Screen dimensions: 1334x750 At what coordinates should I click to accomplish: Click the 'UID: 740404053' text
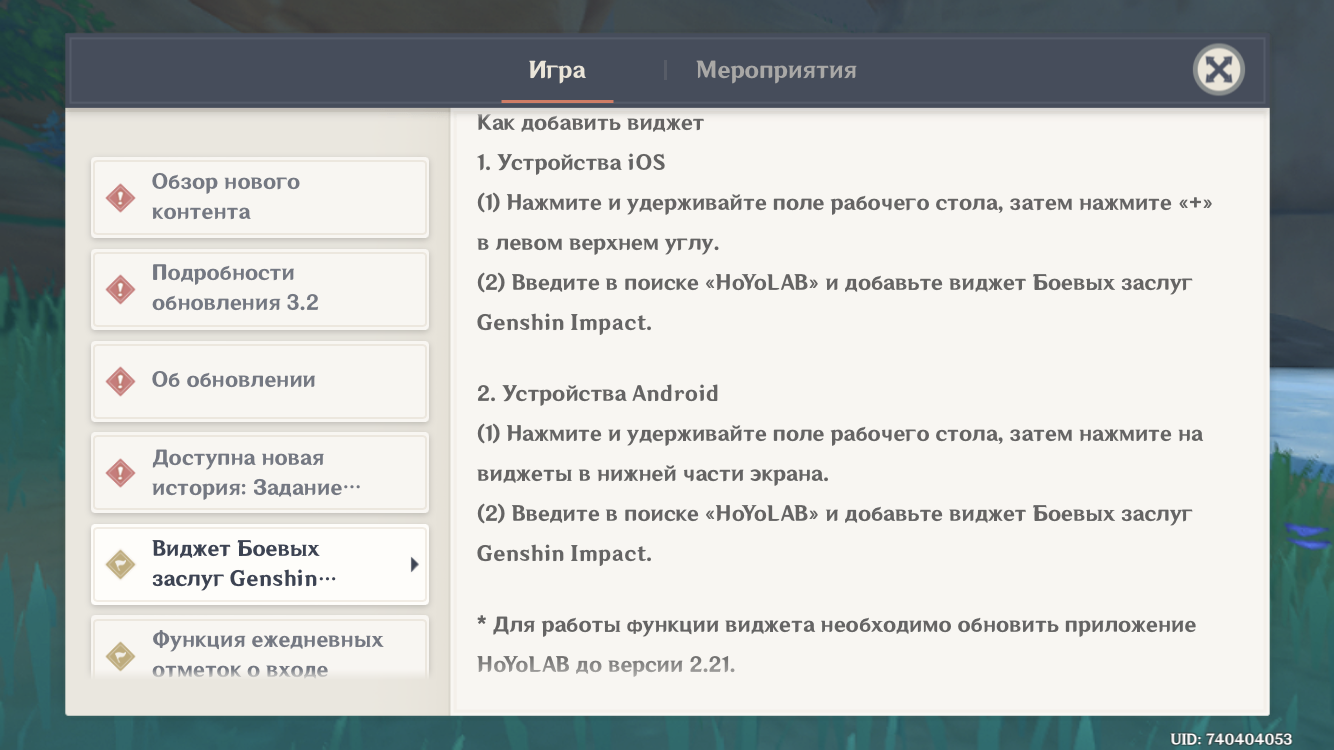1231,739
